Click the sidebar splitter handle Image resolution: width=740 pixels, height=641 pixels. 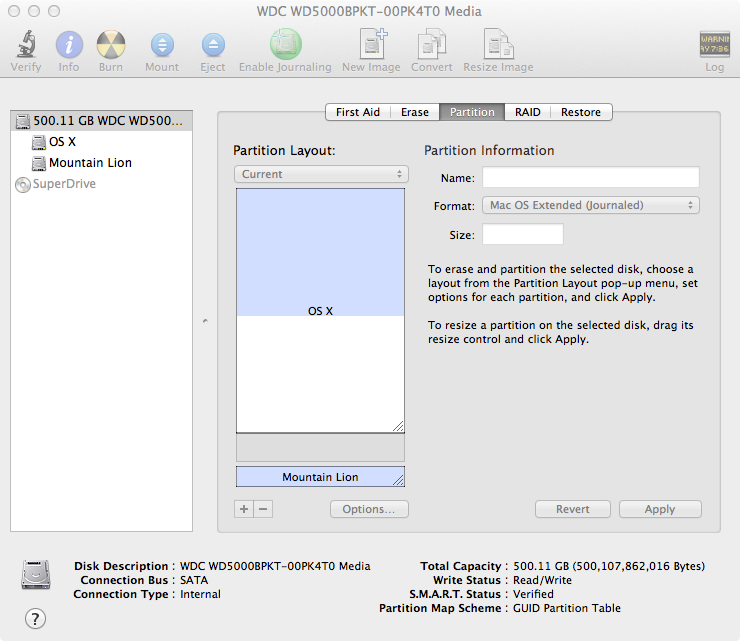(x=205, y=321)
